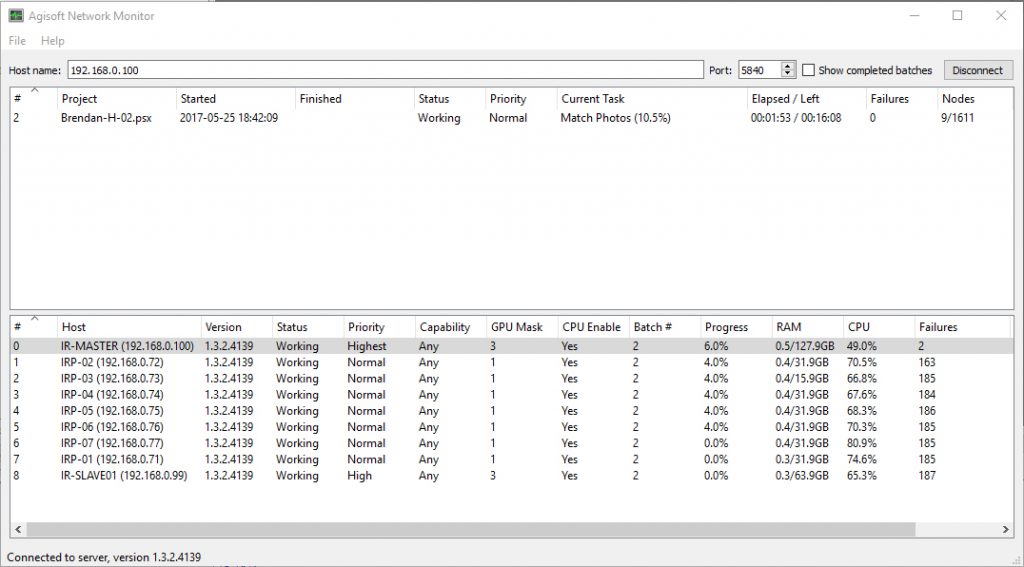The height and width of the screenshot is (567, 1024).
Task: Click the batch Failures column header
Action: click(901, 99)
